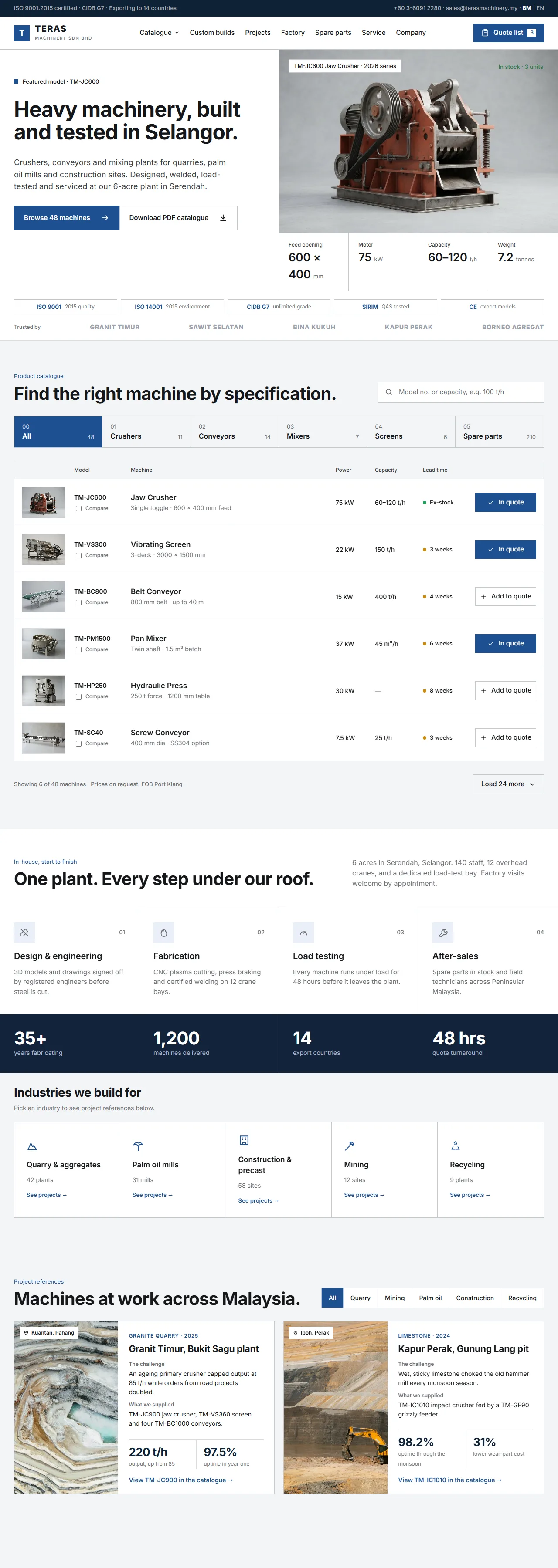The width and height of the screenshot is (558, 1568).
Task: Click the arrow icon in Browse 48 machines
Action: 105,218
